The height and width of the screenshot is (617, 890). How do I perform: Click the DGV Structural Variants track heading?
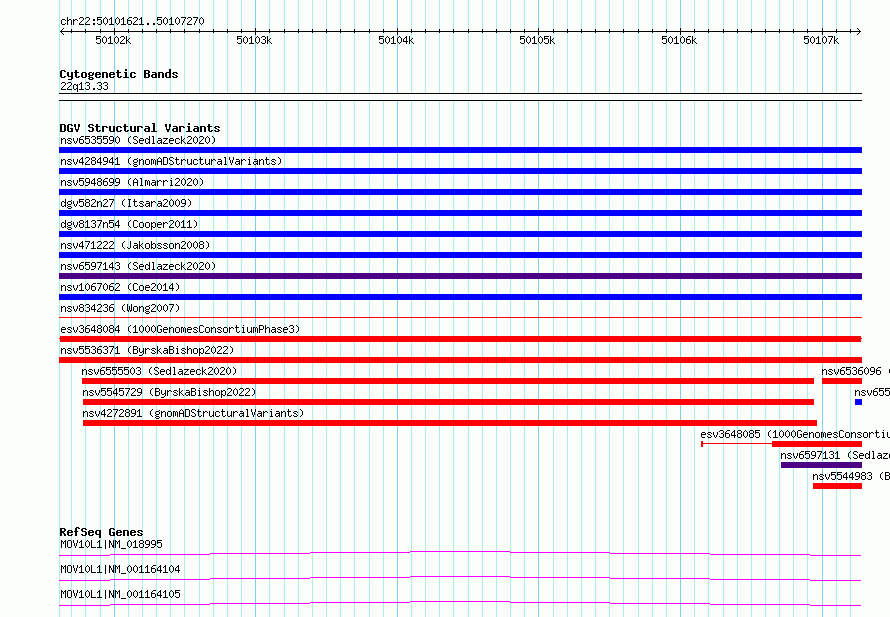point(139,128)
